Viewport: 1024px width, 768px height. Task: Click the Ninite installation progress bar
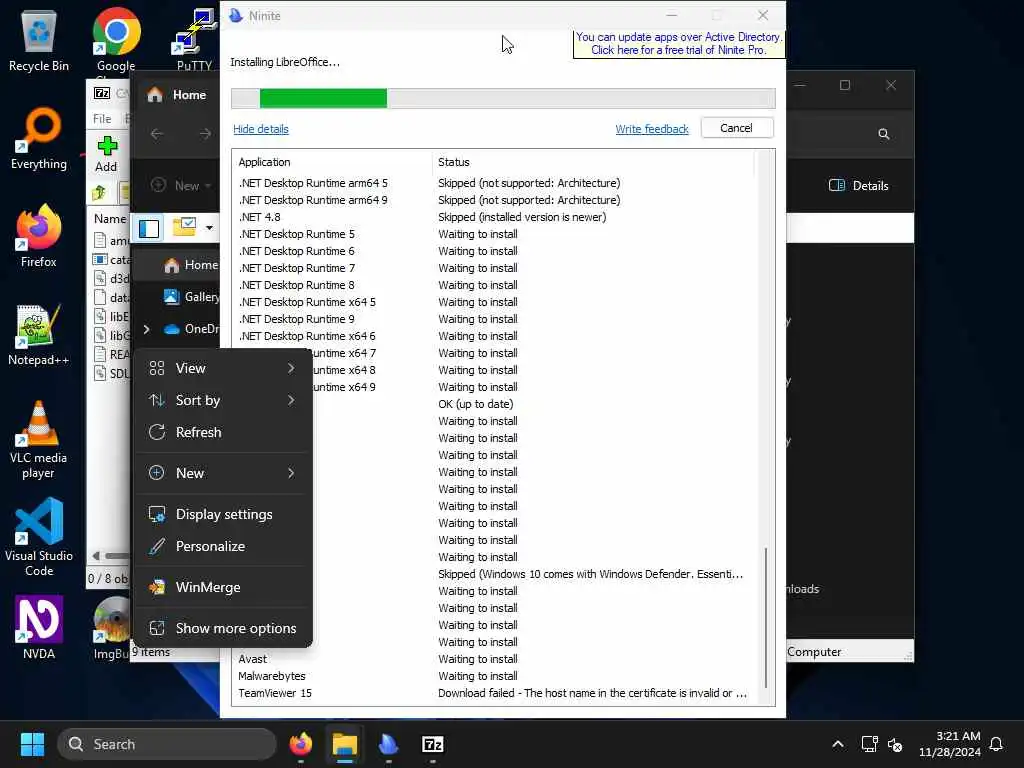(503, 98)
